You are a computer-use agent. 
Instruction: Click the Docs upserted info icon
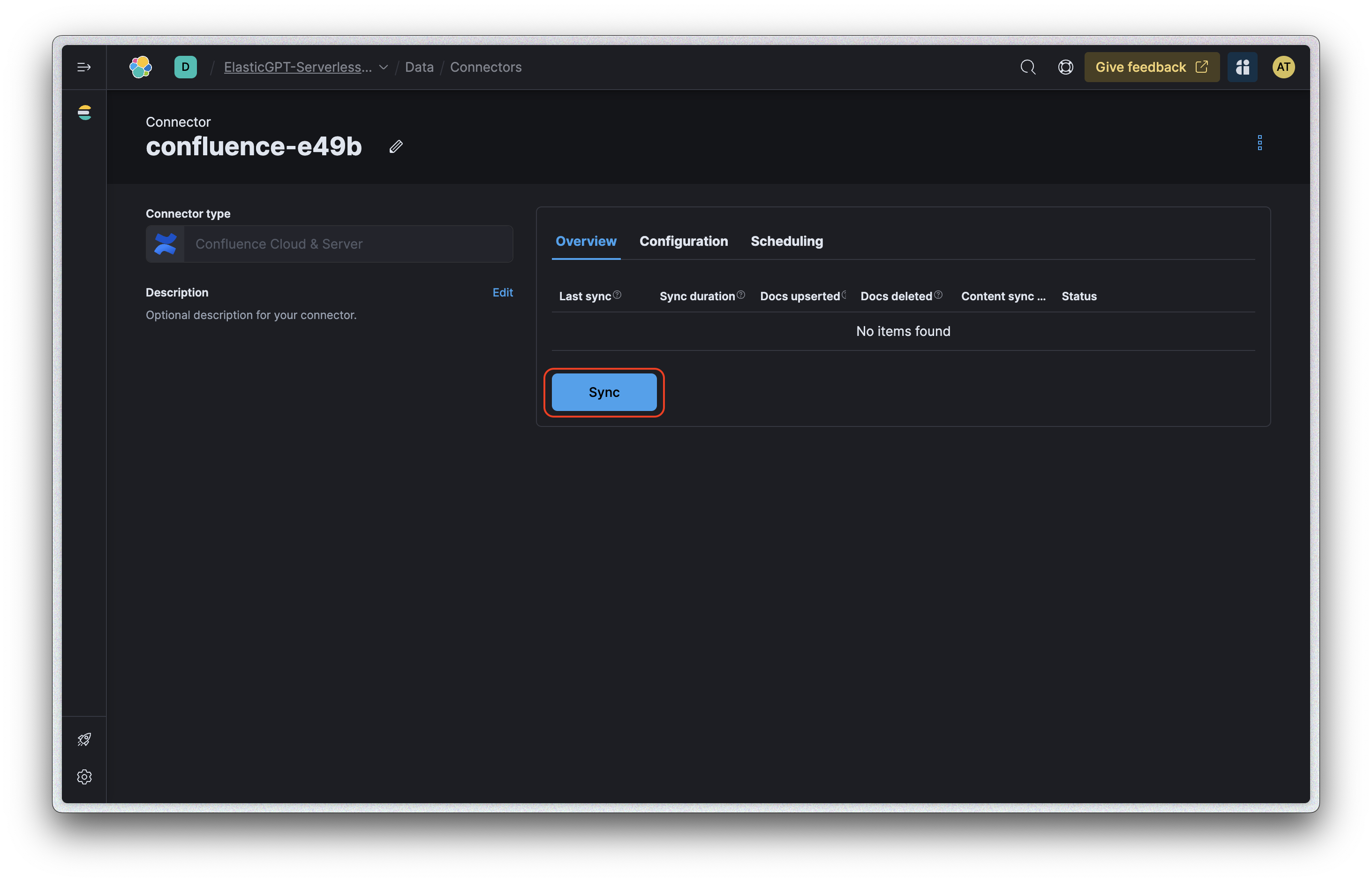pyautogui.click(x=844, y=295)
